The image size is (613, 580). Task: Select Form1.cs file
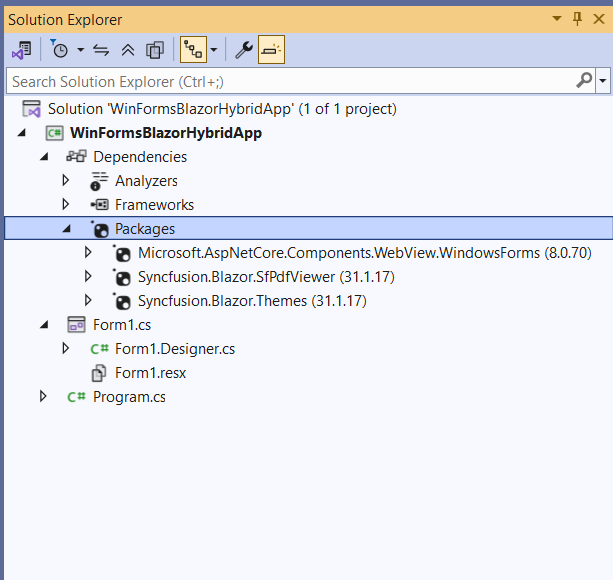tap(122, 325)
